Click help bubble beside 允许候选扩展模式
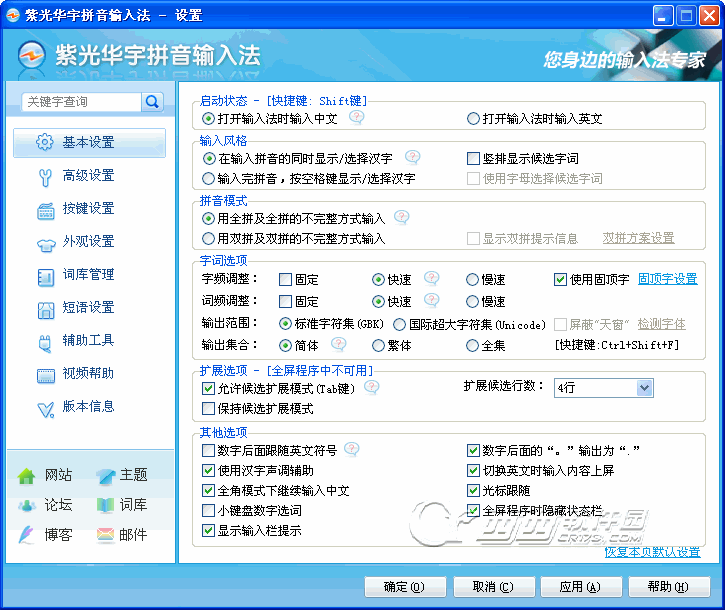 pyautogui.click(x=371, y=387)
